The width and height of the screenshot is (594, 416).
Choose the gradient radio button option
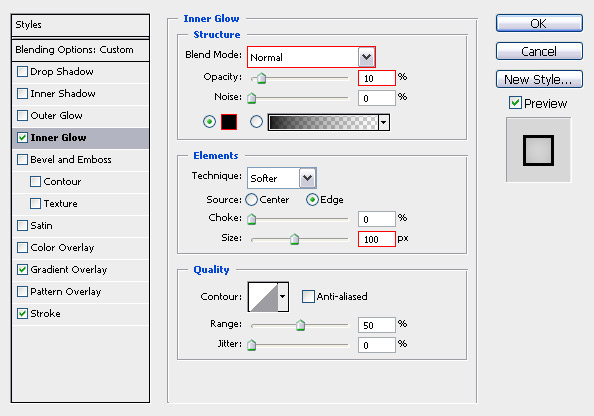(x=256, y=122)
